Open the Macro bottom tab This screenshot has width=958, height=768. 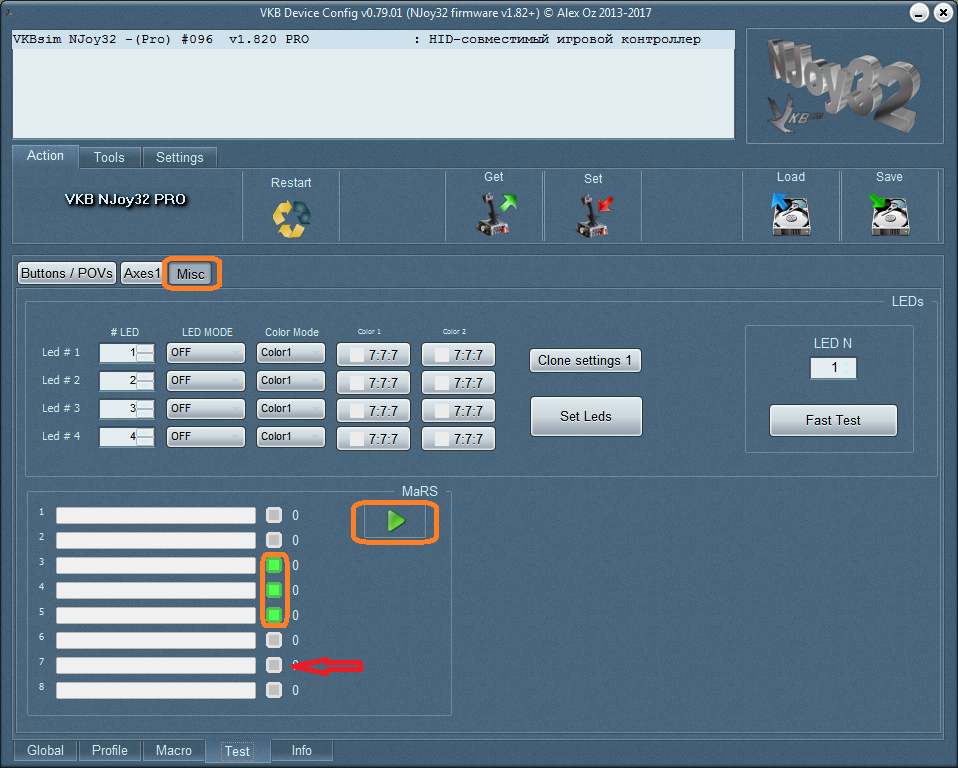tap(173, 750)
